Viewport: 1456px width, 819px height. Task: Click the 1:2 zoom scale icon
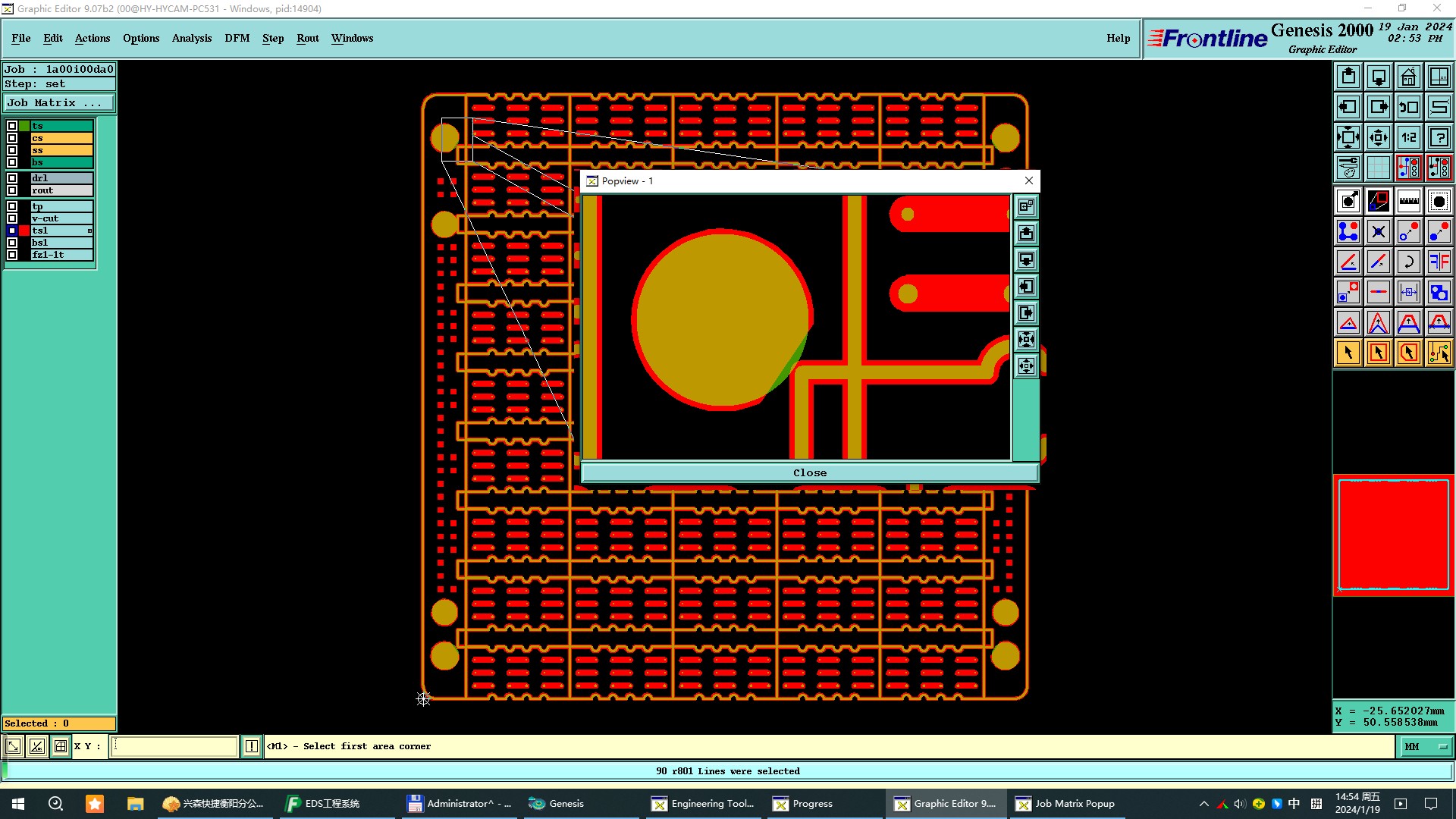pyautogui.click(x=1408, y=137)
